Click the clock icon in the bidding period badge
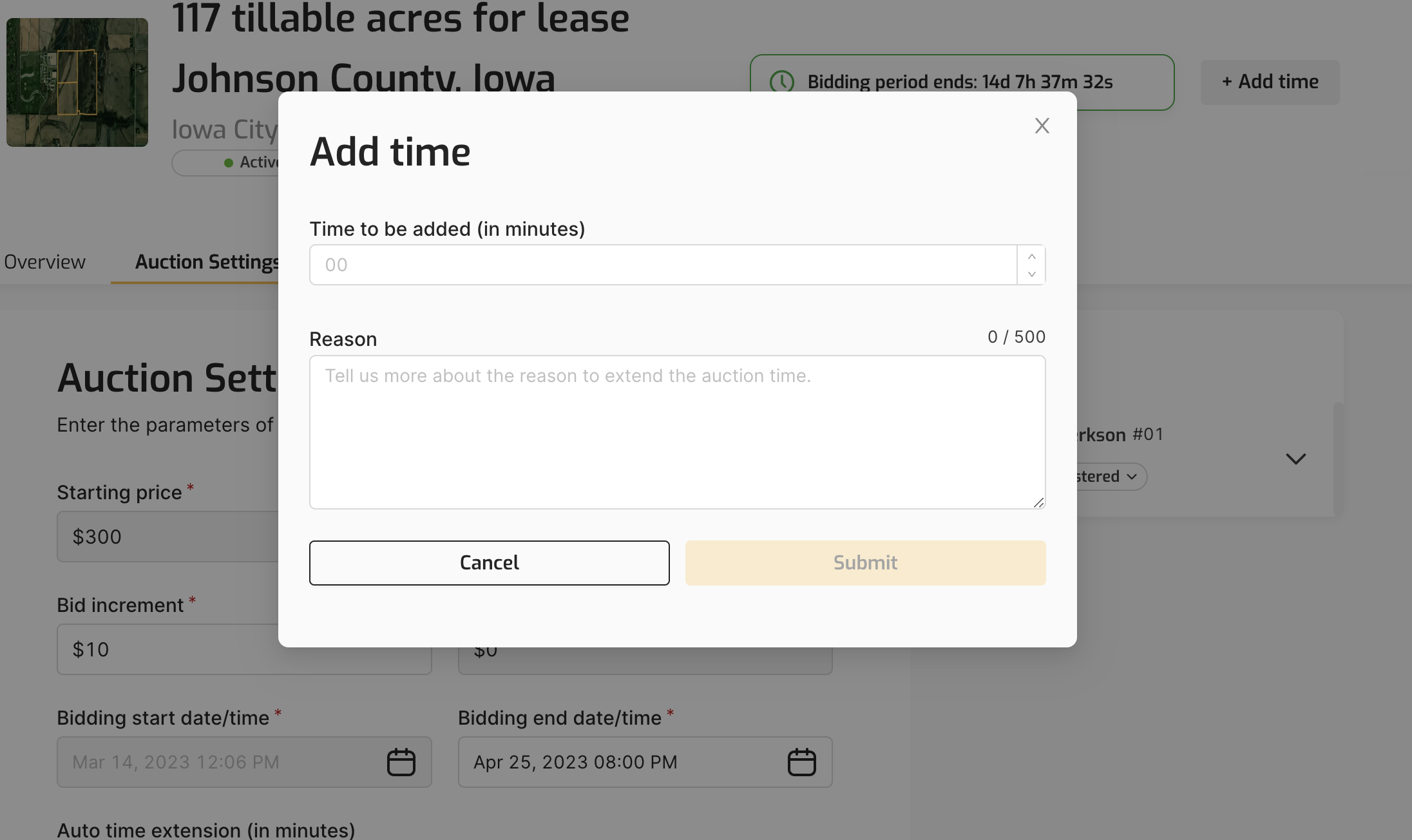1412x840 pixels. pos(782,82)
